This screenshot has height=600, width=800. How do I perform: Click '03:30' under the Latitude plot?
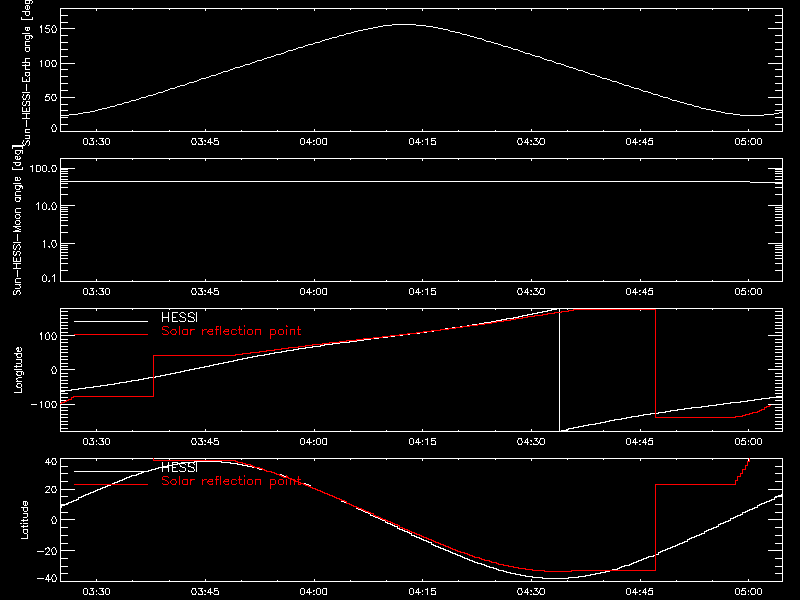click(96, 592)
